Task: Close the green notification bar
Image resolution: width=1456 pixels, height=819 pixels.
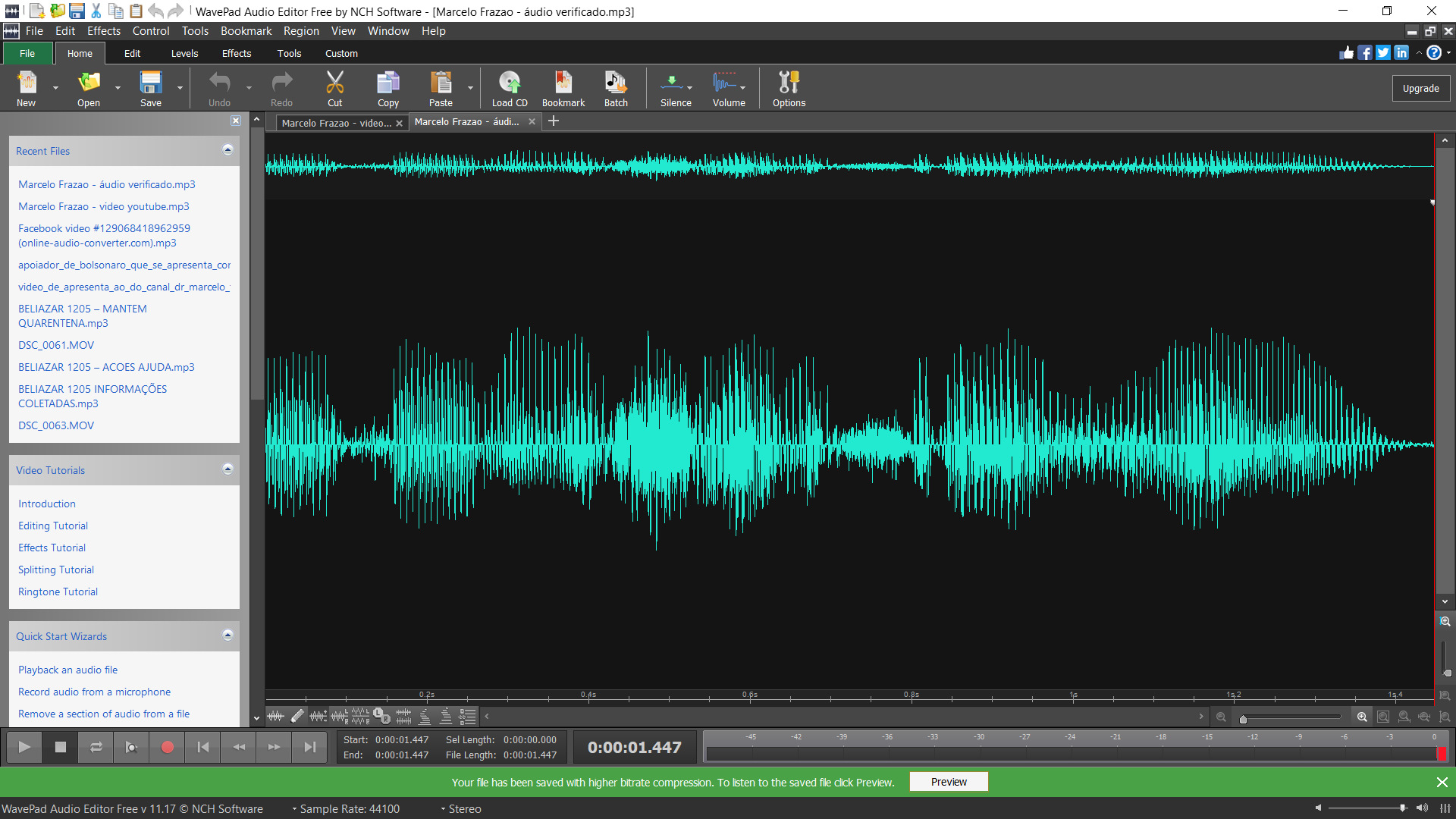Action: click(x=1442, y=782)
